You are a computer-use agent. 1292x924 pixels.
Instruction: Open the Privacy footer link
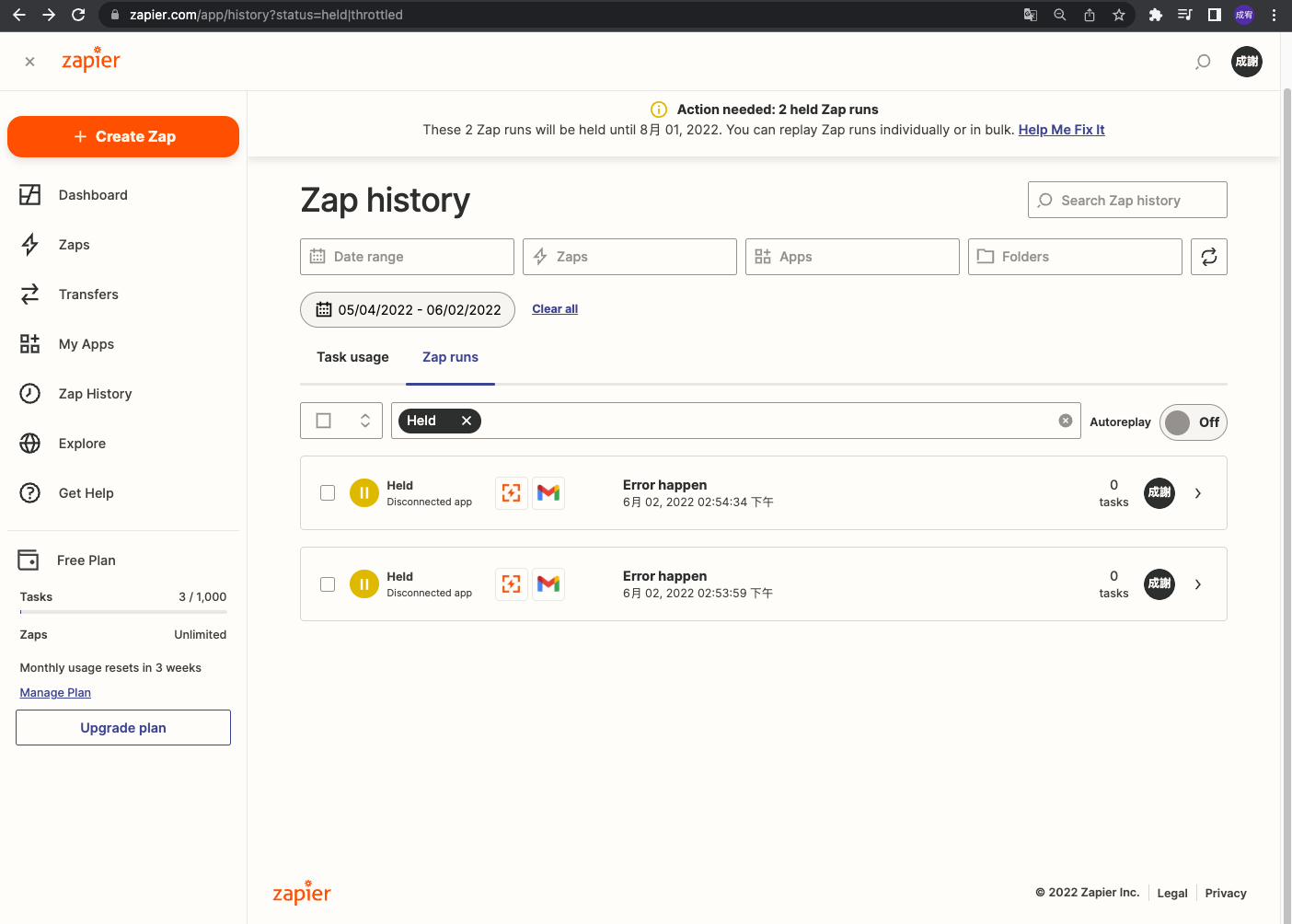click(1226, 893)
